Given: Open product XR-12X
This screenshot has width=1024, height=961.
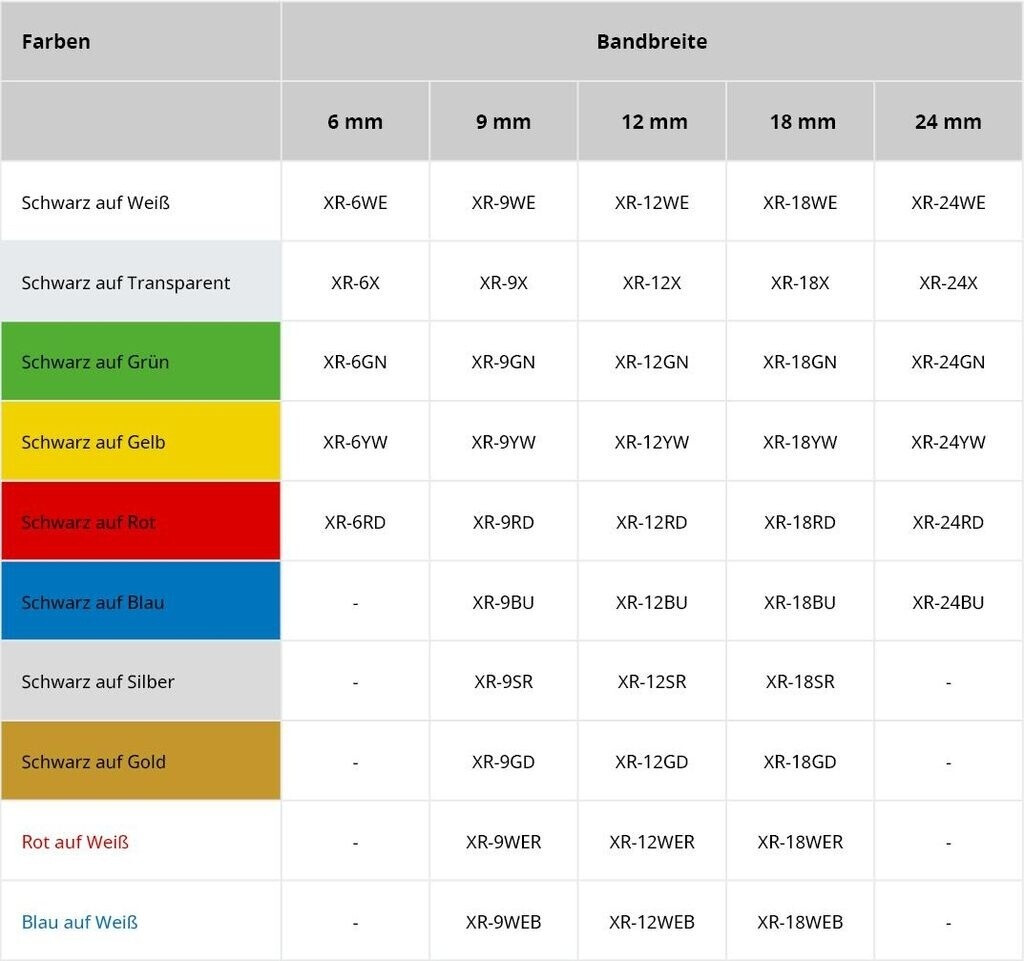Looking at the screenshot, I should pyautogui.click(x=651, y=283).
